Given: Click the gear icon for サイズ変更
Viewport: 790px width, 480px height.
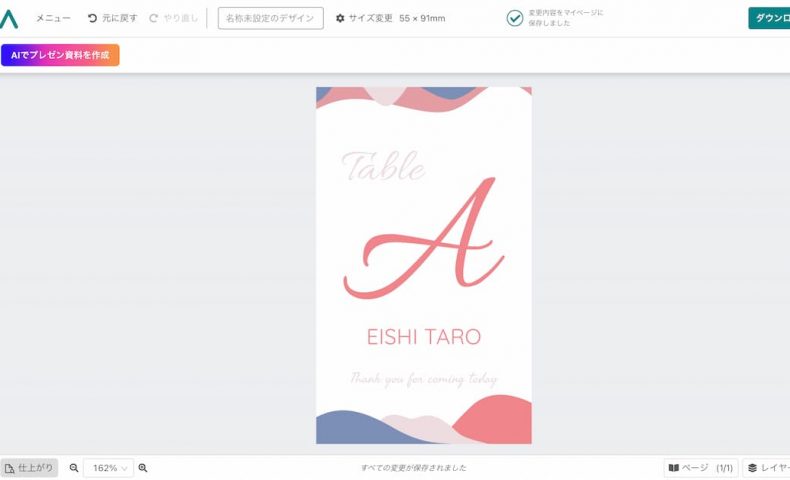Looking at the screenshot, I should 340,18.
